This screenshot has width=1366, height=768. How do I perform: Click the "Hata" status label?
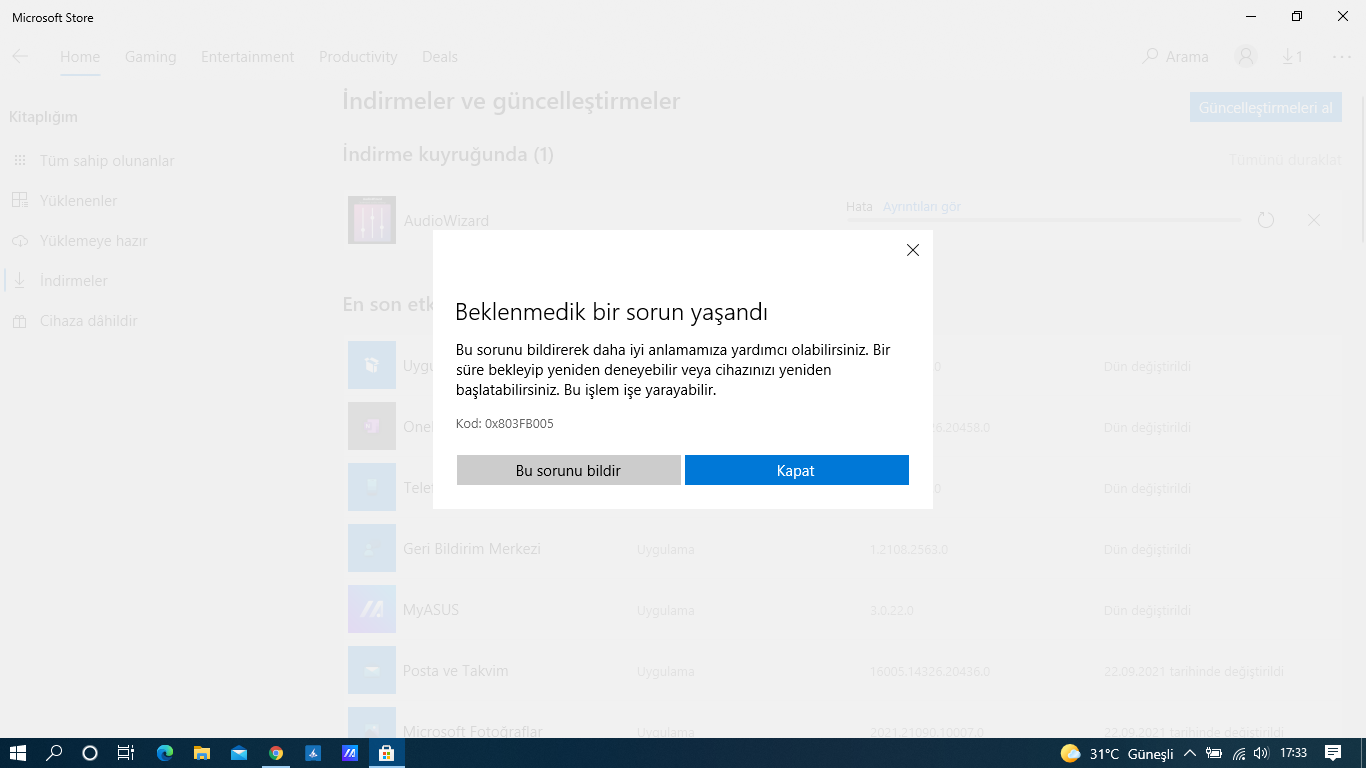tap(859, 207)
